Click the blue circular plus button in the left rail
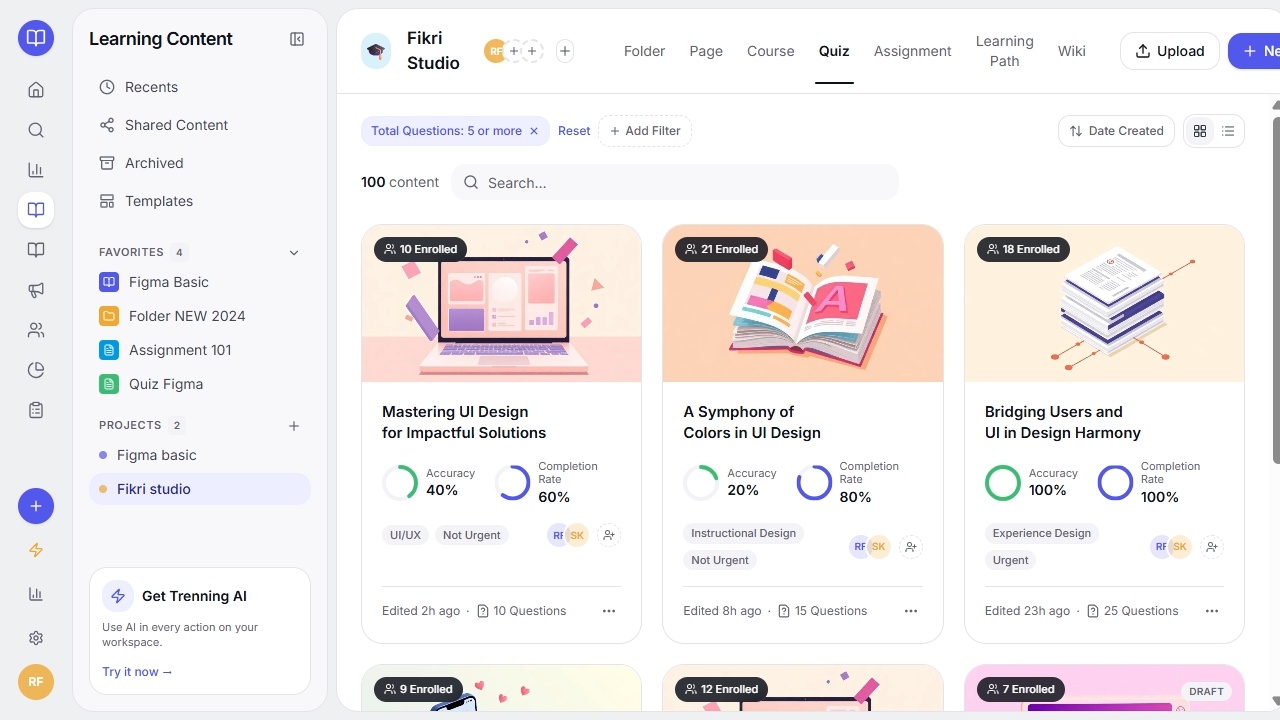Image resolution: width=1280 pixels, height=720 pixels. coord(36,506)
